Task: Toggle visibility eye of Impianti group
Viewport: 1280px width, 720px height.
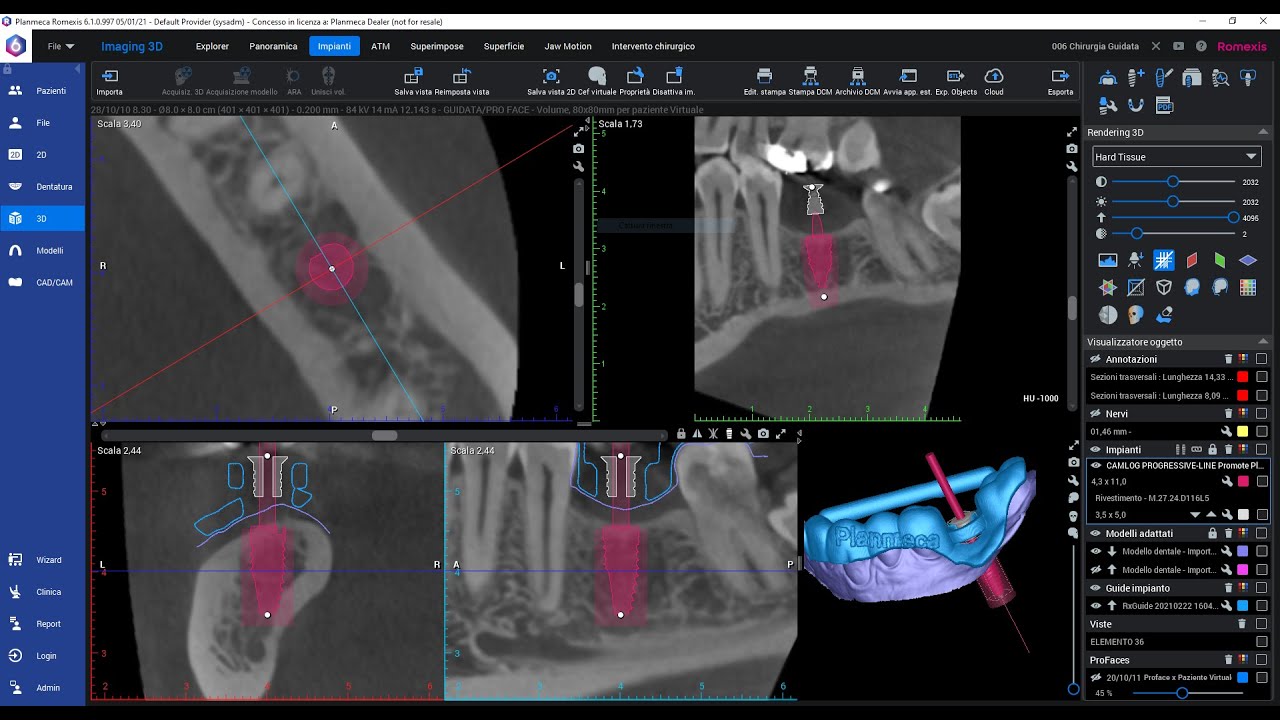Action: point(1096,449)
